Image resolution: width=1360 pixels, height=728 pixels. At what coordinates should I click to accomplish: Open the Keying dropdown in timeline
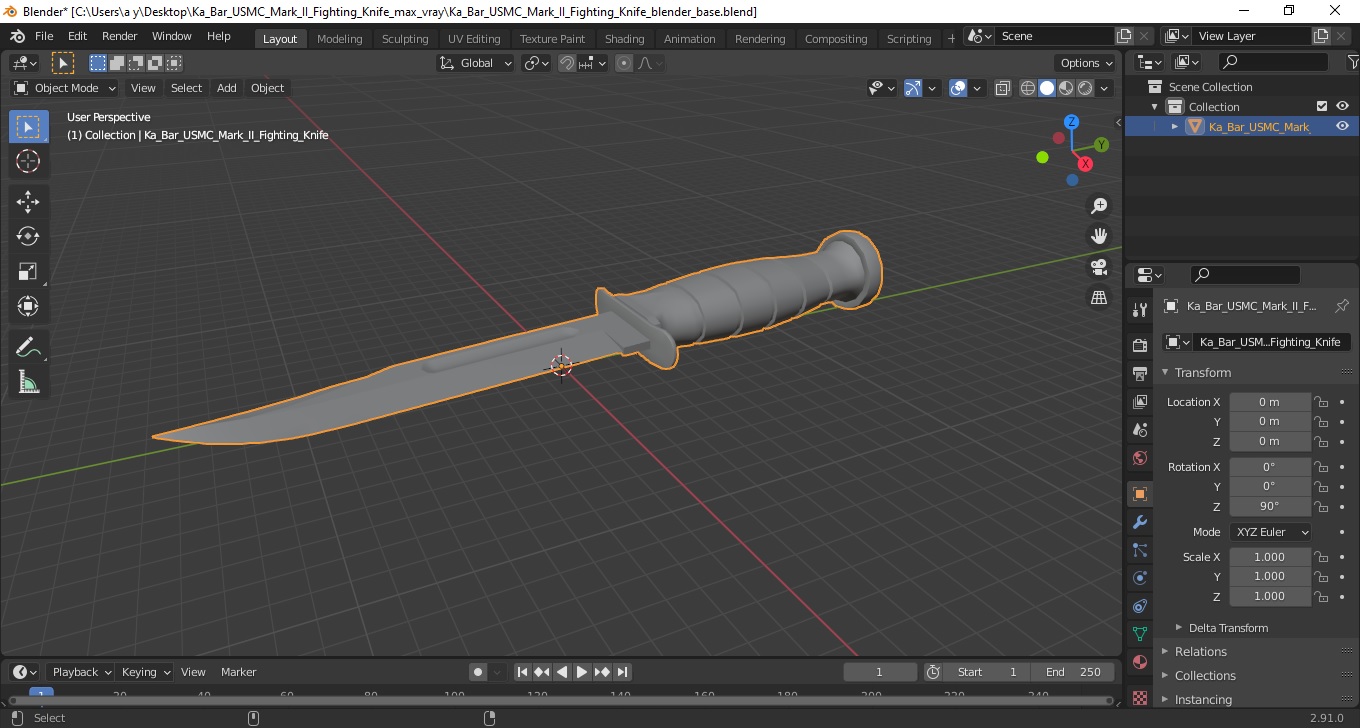click(146, 672)
